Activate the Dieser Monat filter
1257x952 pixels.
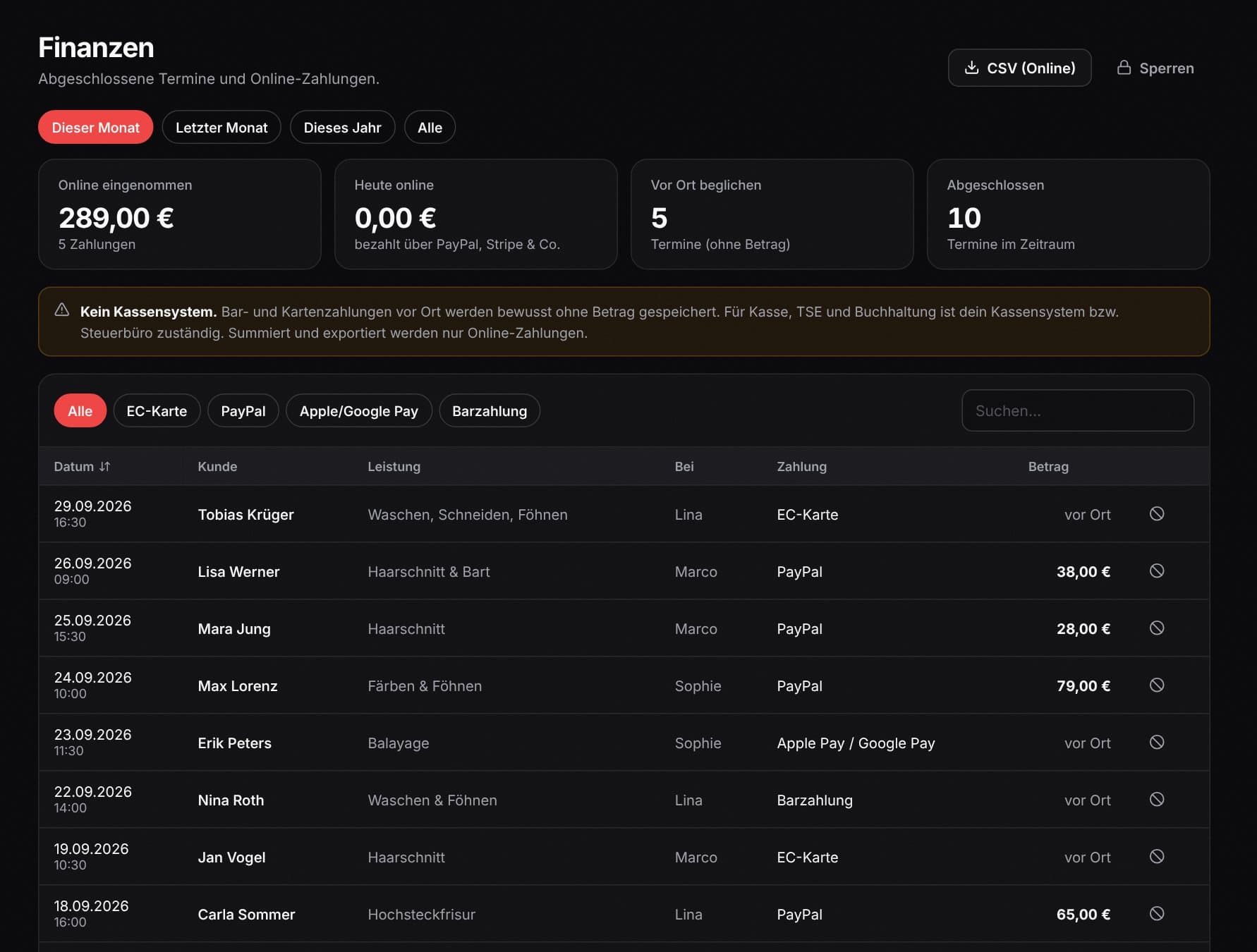tap(96, 127)
